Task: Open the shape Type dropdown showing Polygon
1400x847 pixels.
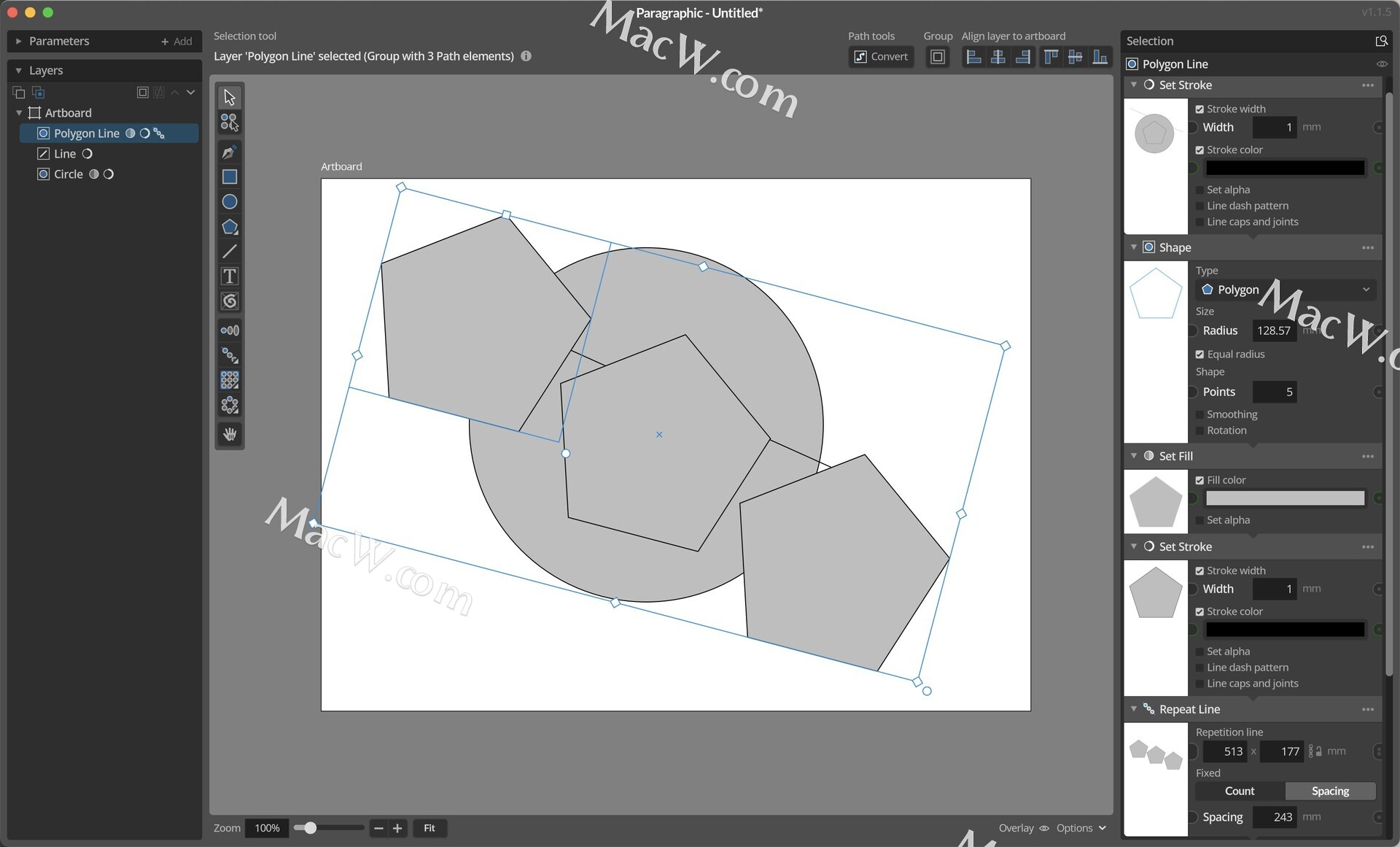Action: 1286,290
